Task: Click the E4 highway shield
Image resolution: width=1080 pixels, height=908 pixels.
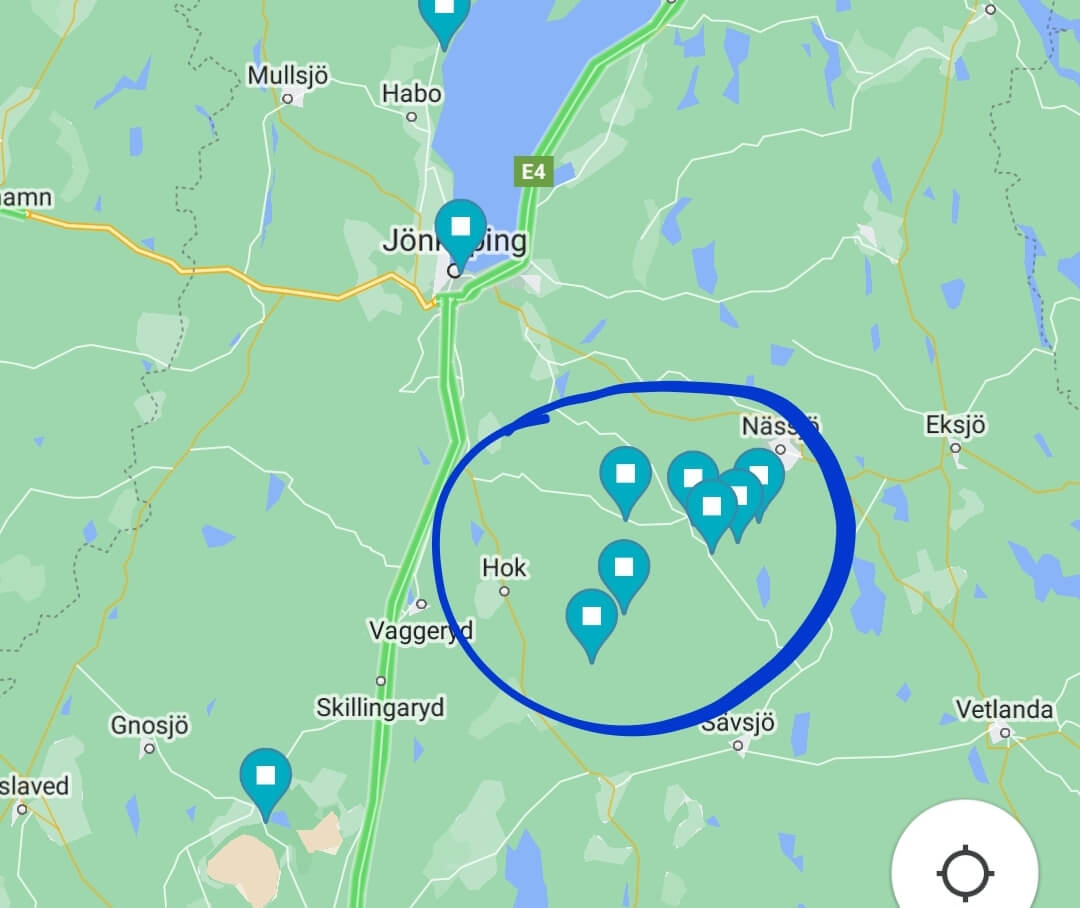Action: [x=534, y=172]
